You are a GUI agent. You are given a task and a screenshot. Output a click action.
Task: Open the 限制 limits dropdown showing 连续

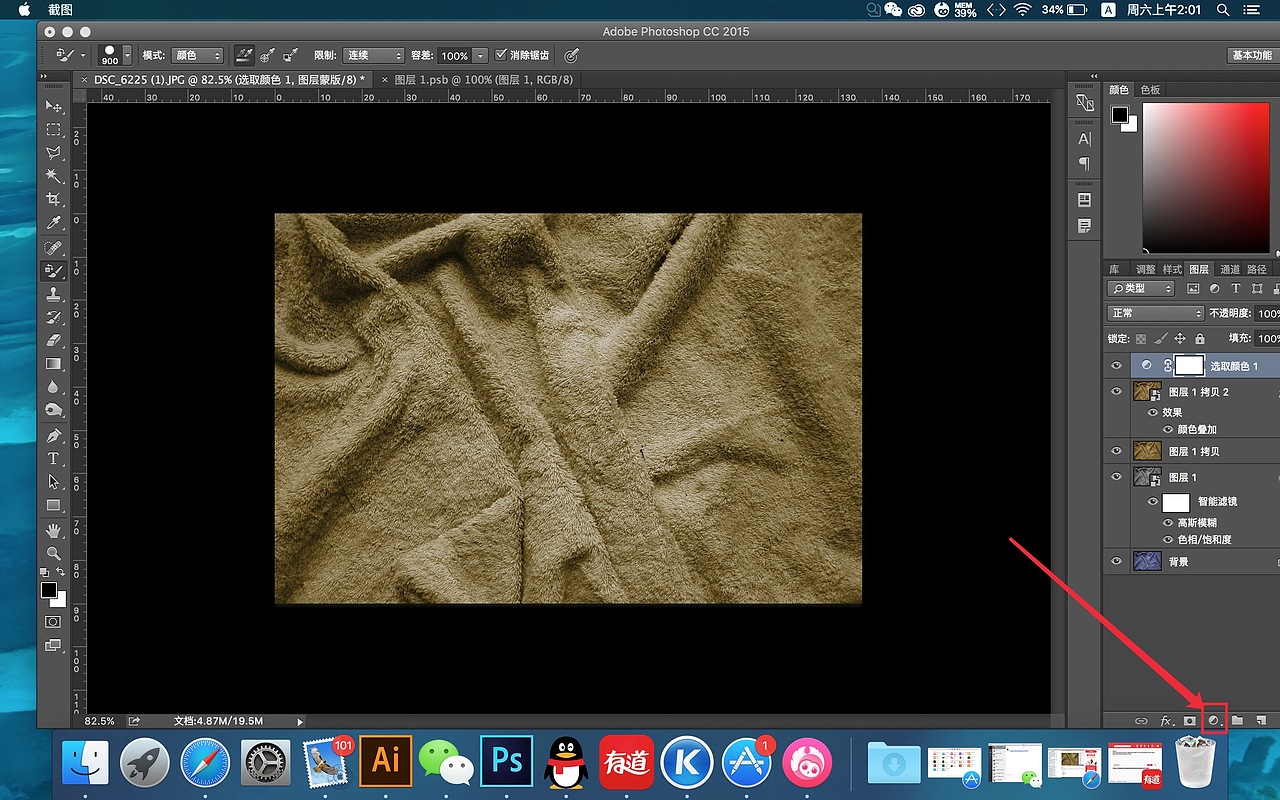click(374, 56)
